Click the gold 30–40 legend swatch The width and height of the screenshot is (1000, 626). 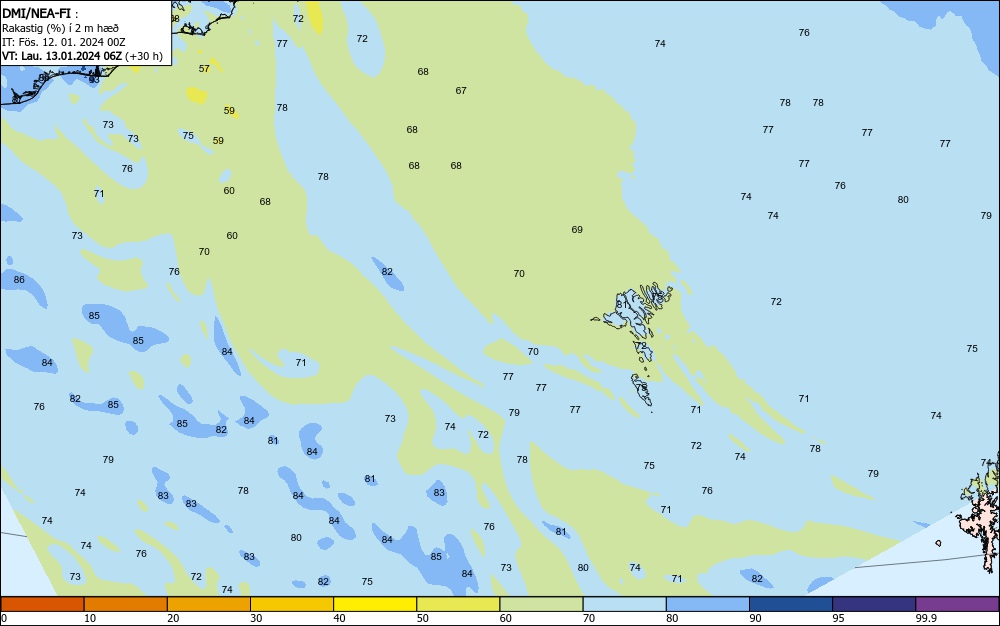point(292,604)
